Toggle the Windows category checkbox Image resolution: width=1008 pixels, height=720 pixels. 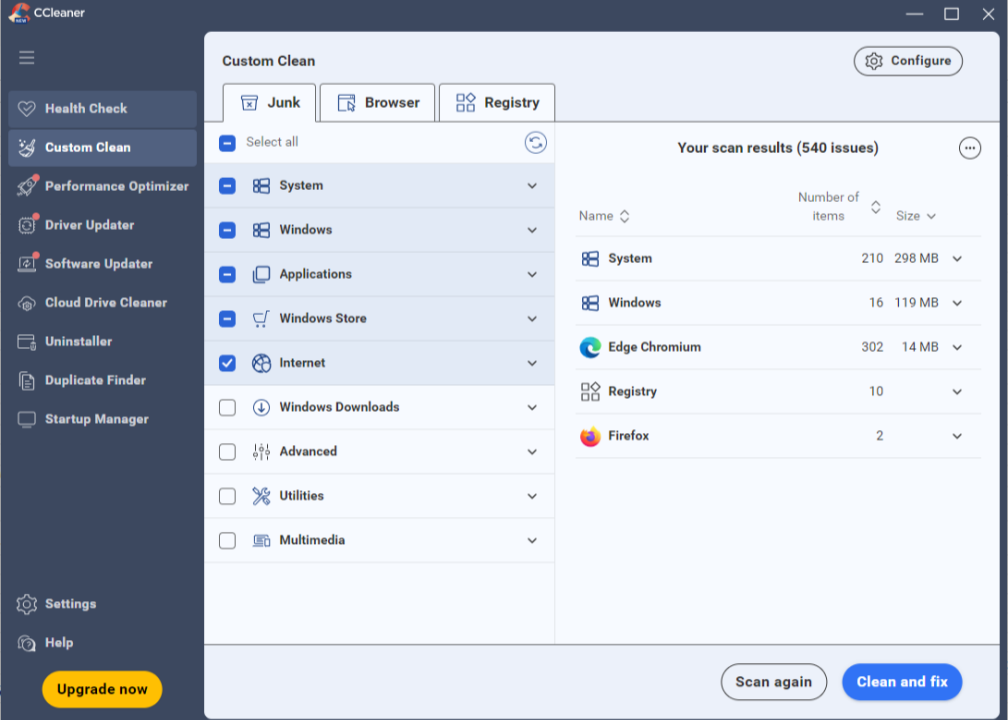(x=227, y=230)
